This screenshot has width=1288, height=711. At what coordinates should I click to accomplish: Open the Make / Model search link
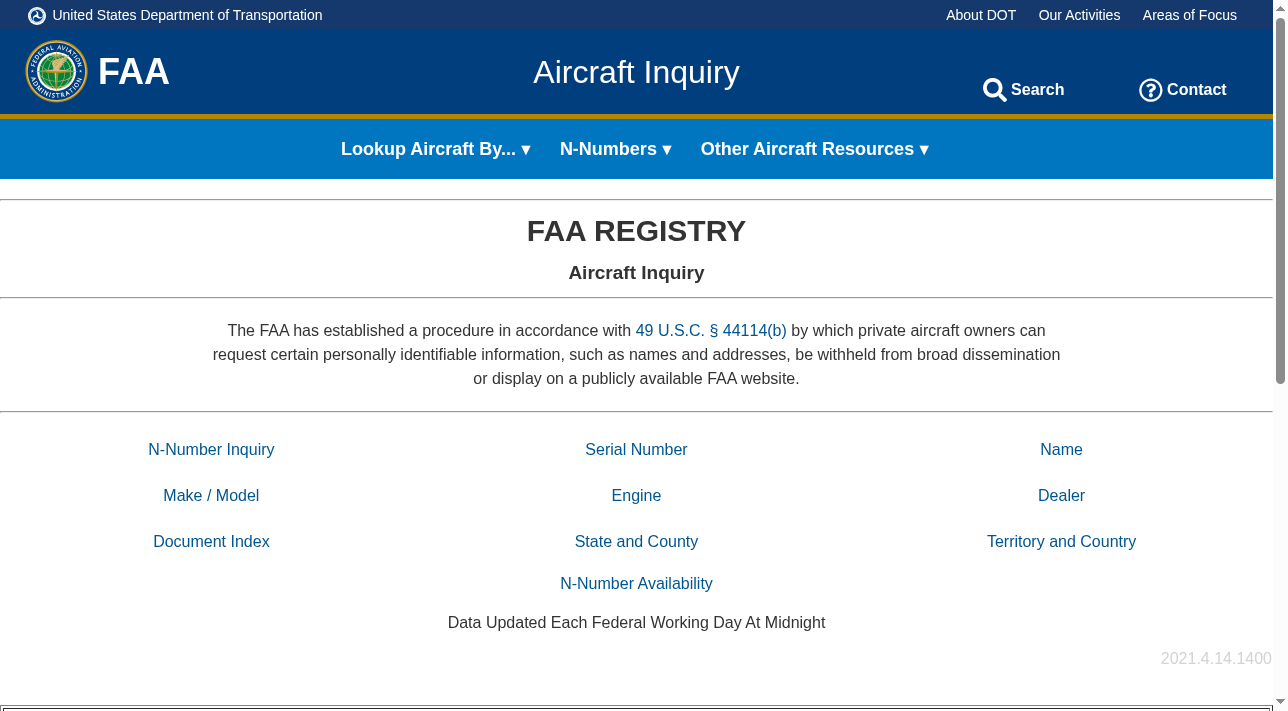coord(211,495)
